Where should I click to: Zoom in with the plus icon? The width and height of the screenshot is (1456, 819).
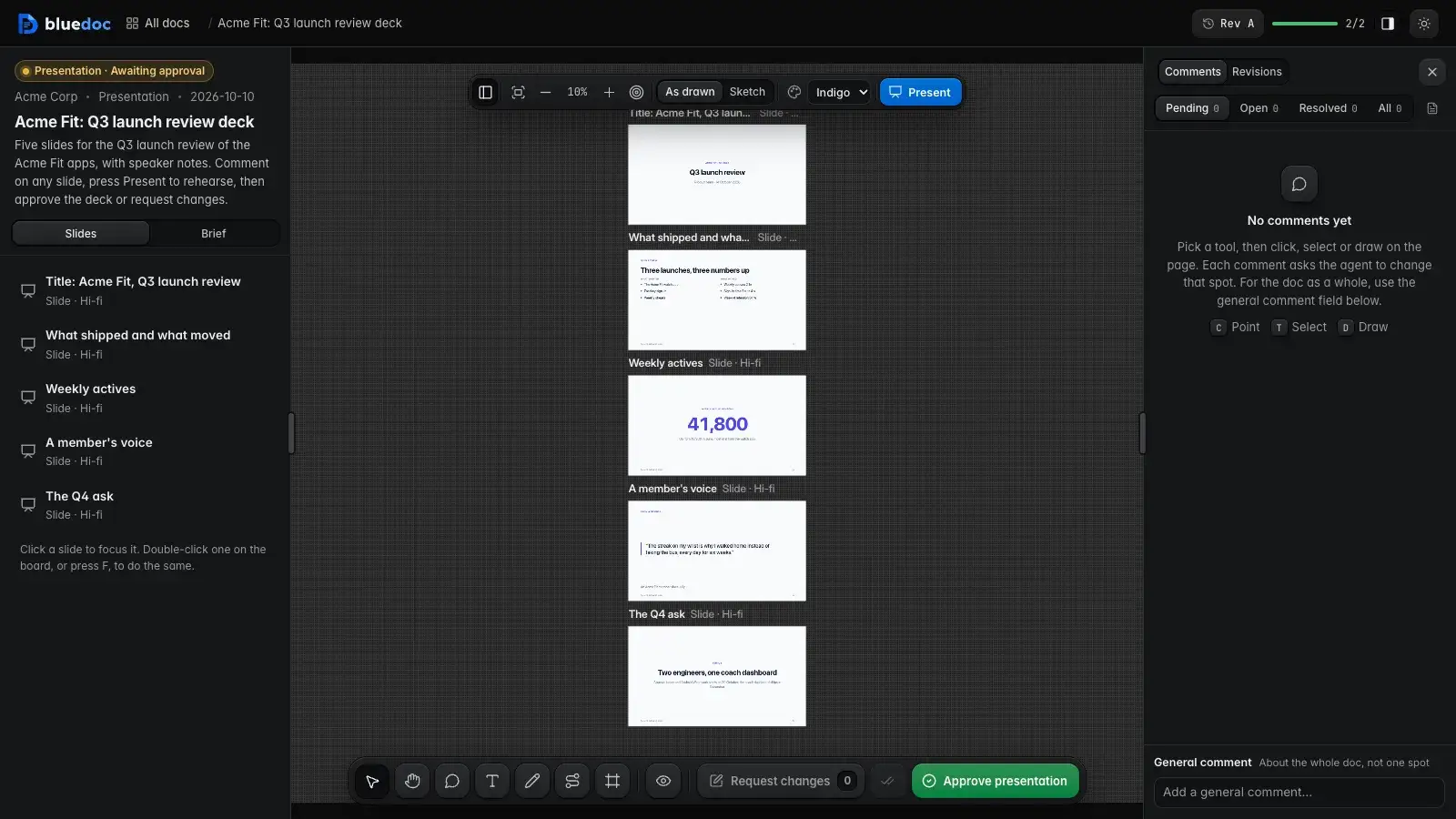coord(609,92)
